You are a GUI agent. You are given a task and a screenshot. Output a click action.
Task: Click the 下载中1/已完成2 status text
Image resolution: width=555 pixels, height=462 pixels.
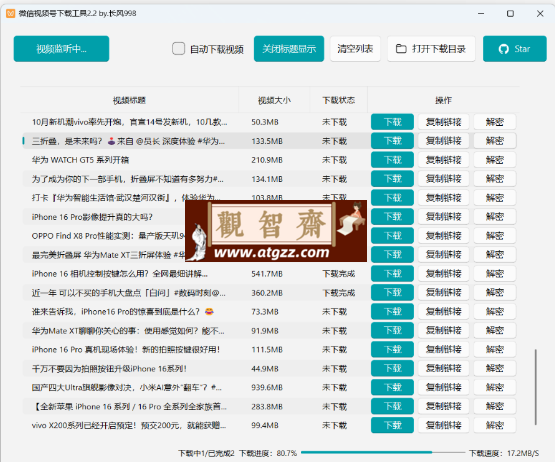(x=206, y=453)
